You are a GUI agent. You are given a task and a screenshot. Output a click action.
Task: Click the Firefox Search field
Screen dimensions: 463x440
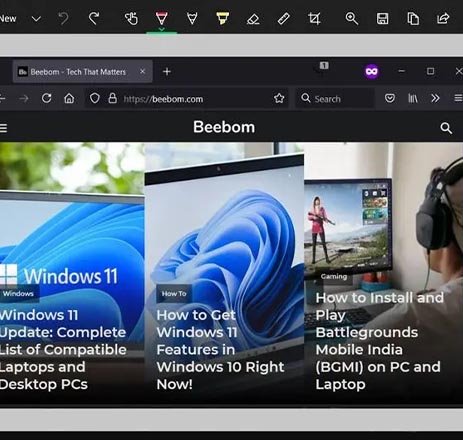click(335, 99)
